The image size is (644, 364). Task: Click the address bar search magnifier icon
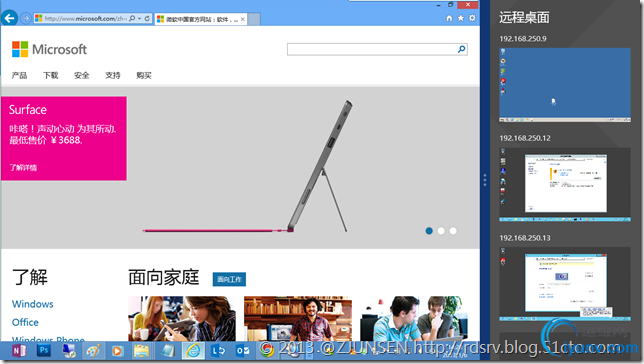coord(132,18)
